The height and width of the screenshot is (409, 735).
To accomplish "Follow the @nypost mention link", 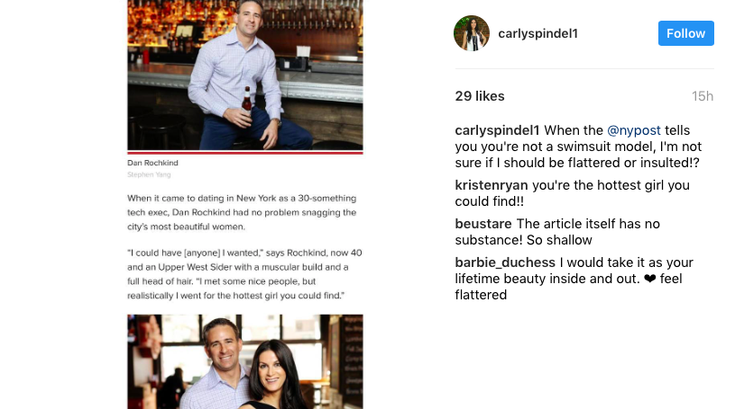I will 634,130.
